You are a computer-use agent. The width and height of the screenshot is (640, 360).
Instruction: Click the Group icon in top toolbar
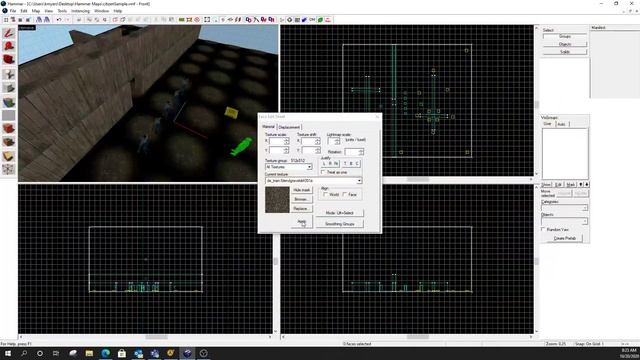[x=89, y=20]
